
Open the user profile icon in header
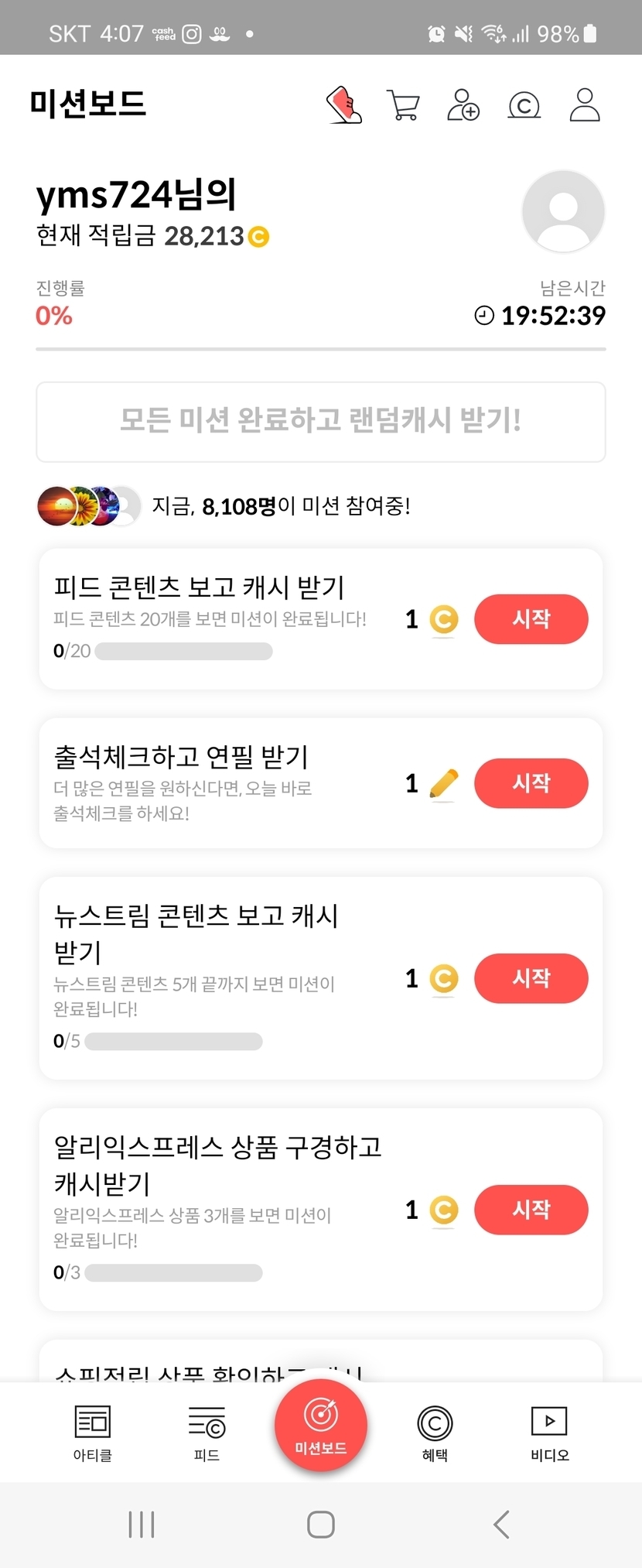(x=585, y=104)
